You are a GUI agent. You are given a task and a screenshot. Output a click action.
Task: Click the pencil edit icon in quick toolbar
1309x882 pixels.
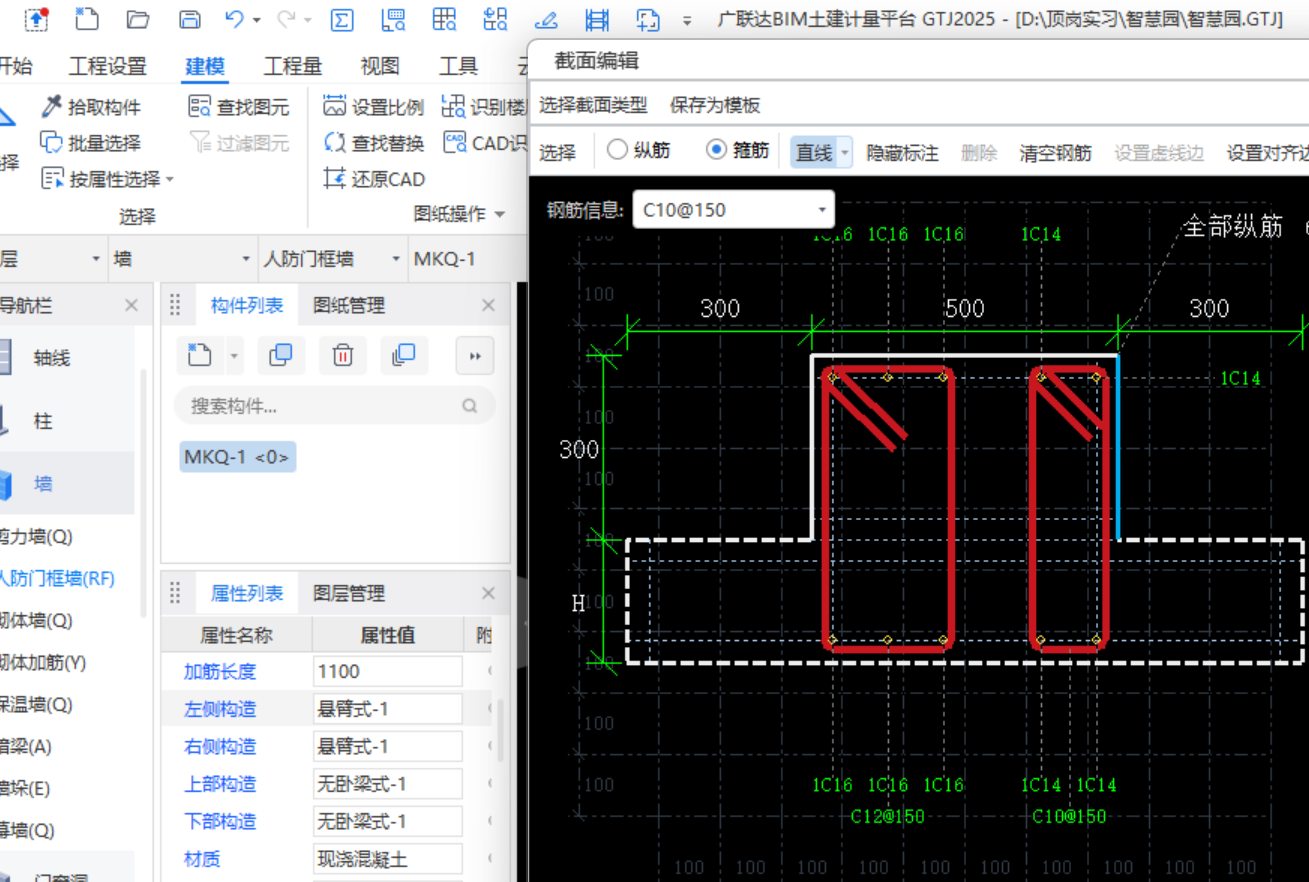[x=546, y=19]
